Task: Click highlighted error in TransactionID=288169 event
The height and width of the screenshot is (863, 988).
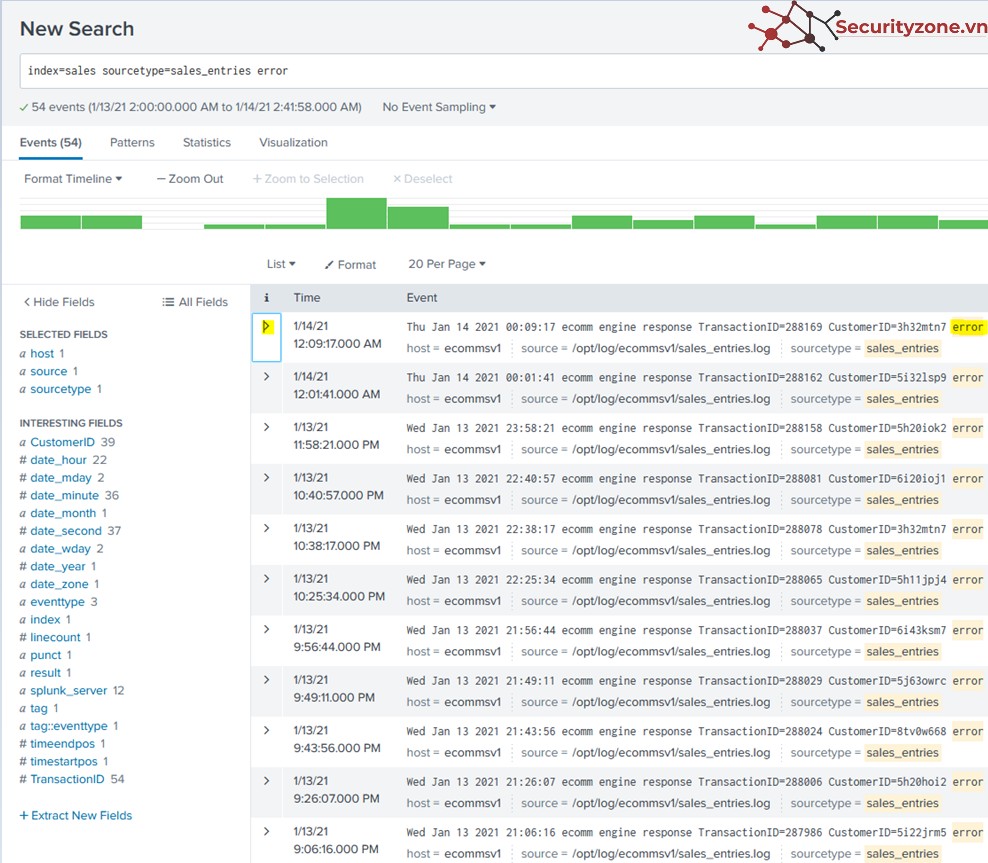Action: [967, 327]
